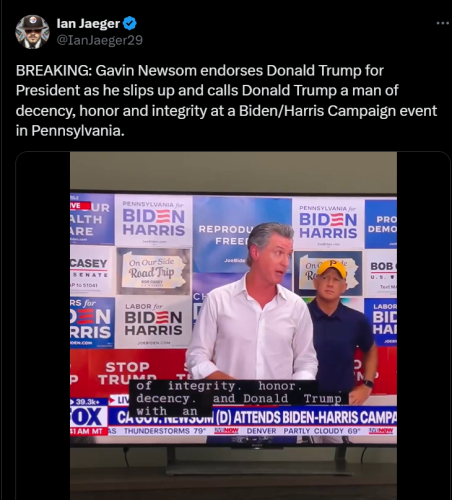Click the tweet text starting with BREAKING
This screenshot has height=500, width=452.
226,100
